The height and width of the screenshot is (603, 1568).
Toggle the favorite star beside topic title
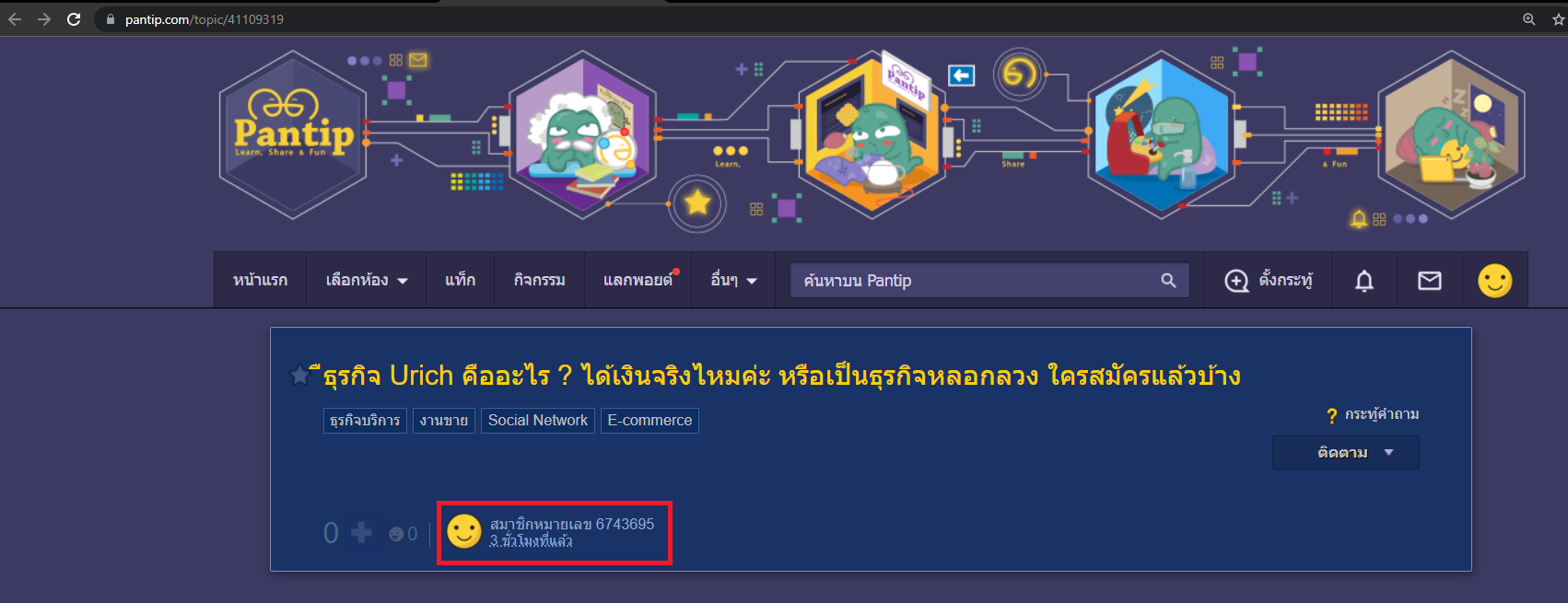[x=299, y=375]
